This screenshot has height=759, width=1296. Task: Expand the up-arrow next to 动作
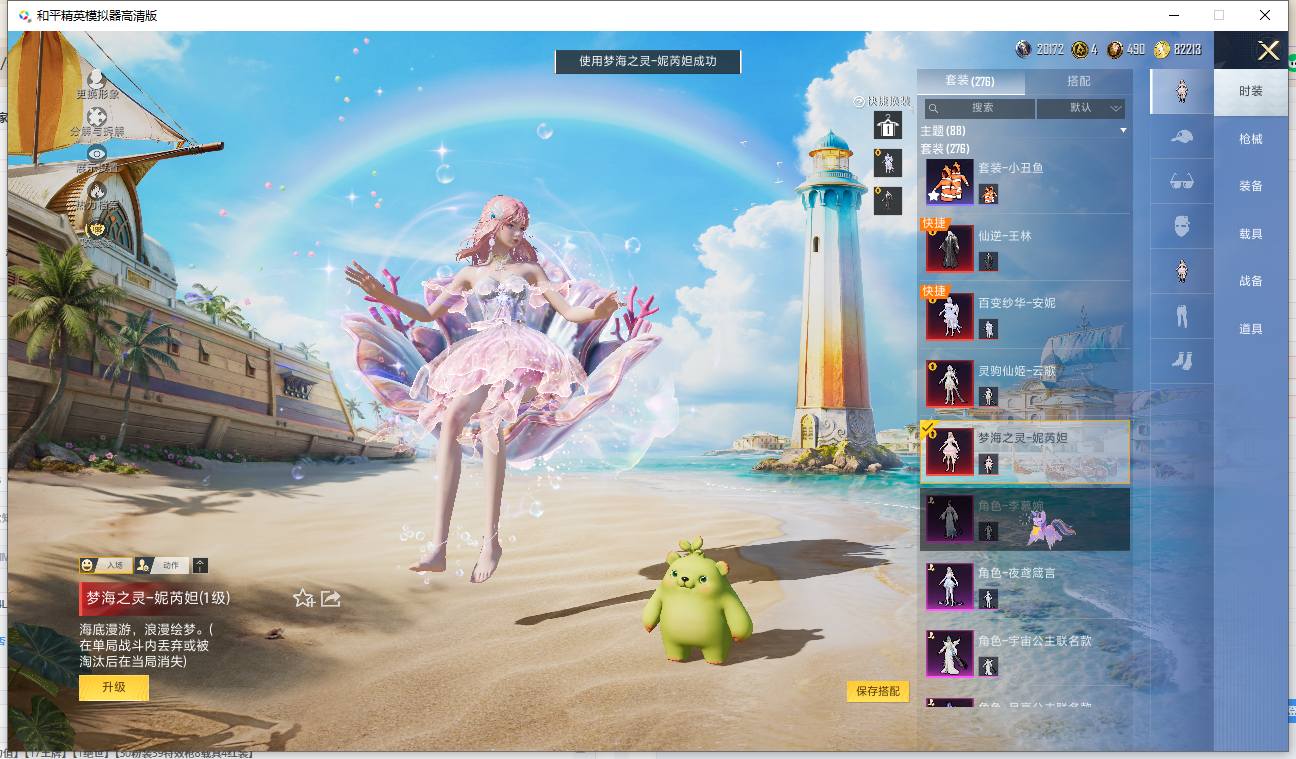click(x=201, y=565)
